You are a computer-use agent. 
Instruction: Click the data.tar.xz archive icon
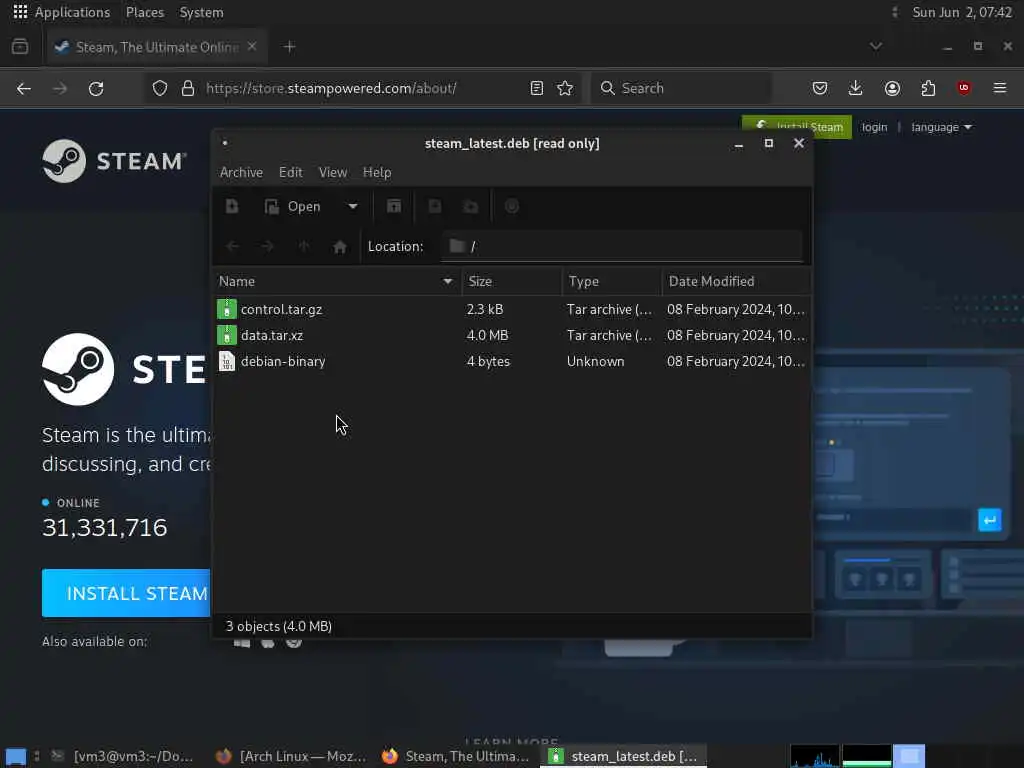(x=227, y=336)
